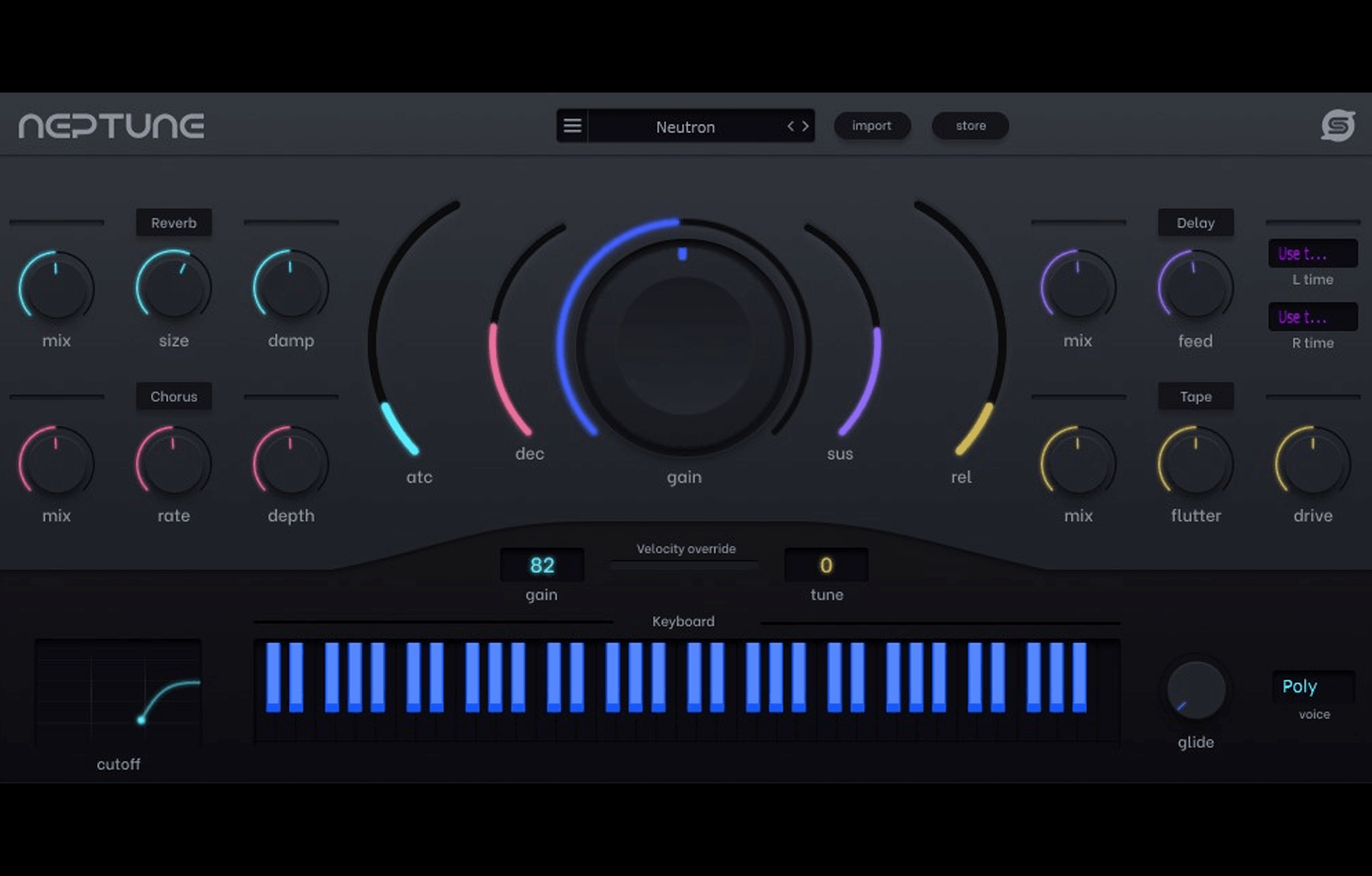Toggle the Delay effect section
This screenshot has width=1372, height=876.
click(1195, 223)
